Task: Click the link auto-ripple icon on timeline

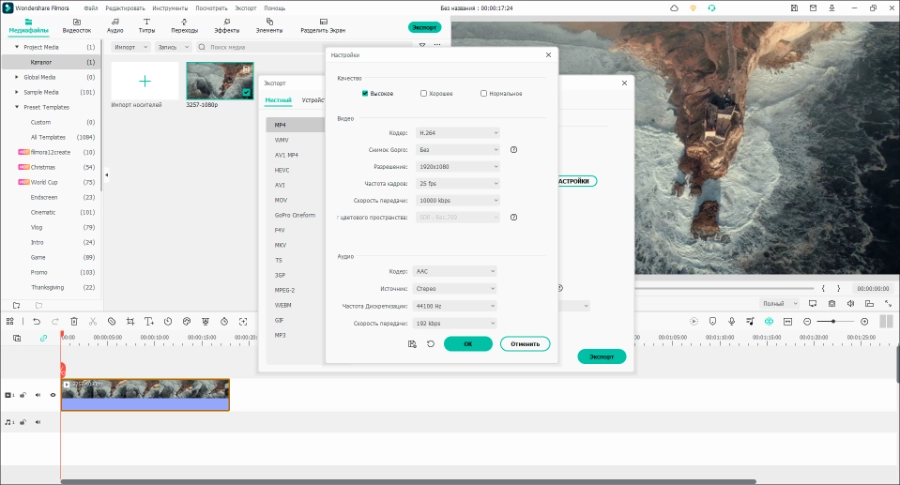Action: tap(43, 338)
